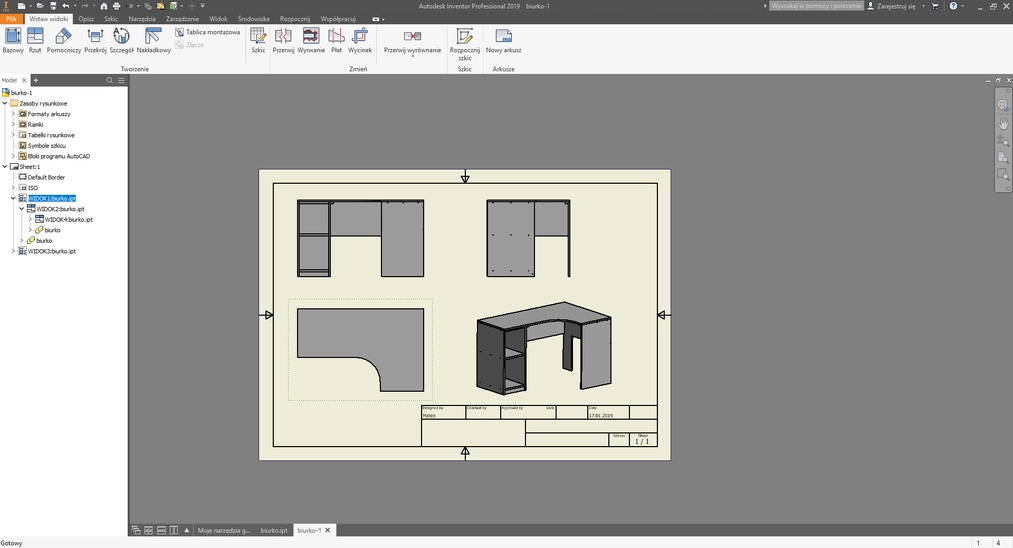Collapse the Sheet:1 tree node
The width and height of the screenshot is (1013, 548).
pos(6,167)
